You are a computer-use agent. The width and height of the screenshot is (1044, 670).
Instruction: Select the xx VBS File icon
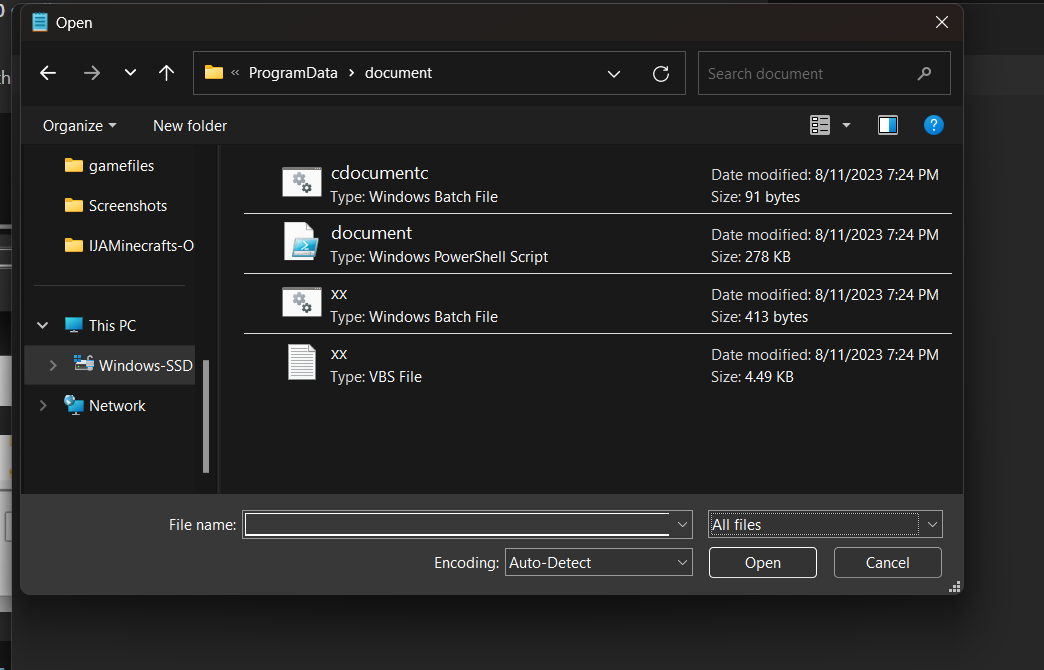(302, 362)
